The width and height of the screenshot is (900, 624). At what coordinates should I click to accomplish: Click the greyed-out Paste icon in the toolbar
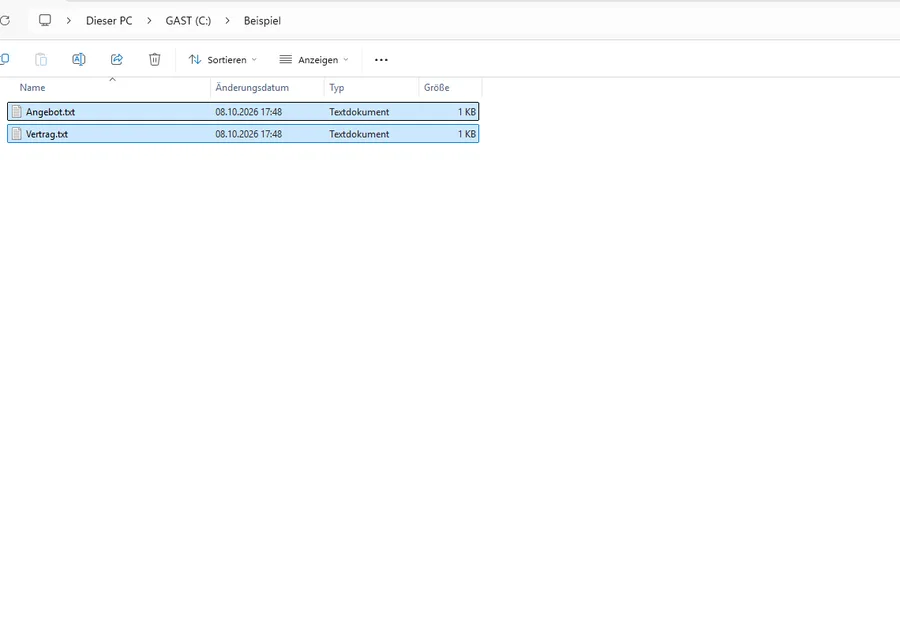(41, 60)
